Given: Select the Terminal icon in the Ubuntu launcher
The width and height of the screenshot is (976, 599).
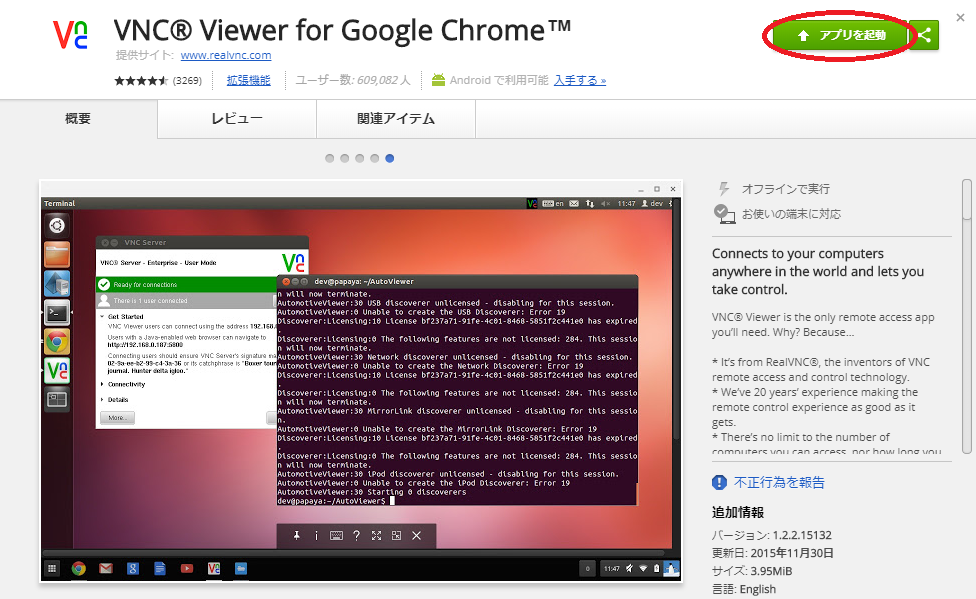Looking at the screenshot, I should 57,311.
